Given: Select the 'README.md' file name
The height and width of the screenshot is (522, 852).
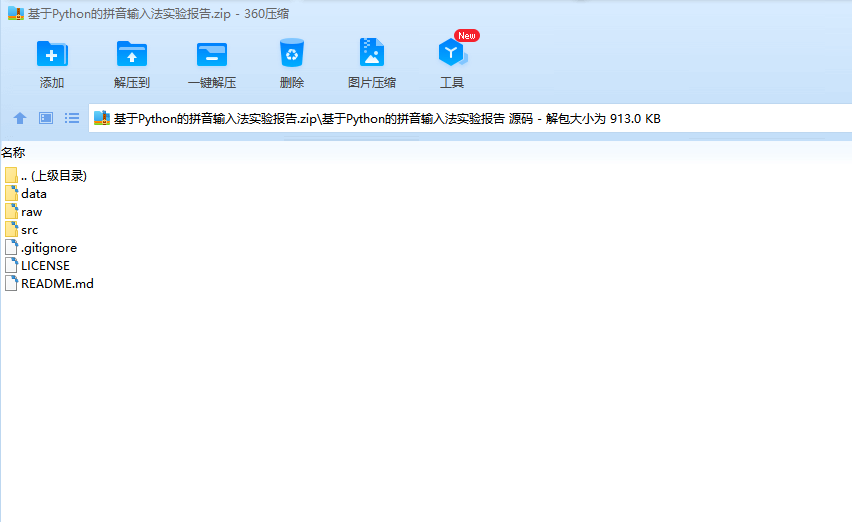Looking at the screenshot, I should pyautogui.click(x=57, y=284).
